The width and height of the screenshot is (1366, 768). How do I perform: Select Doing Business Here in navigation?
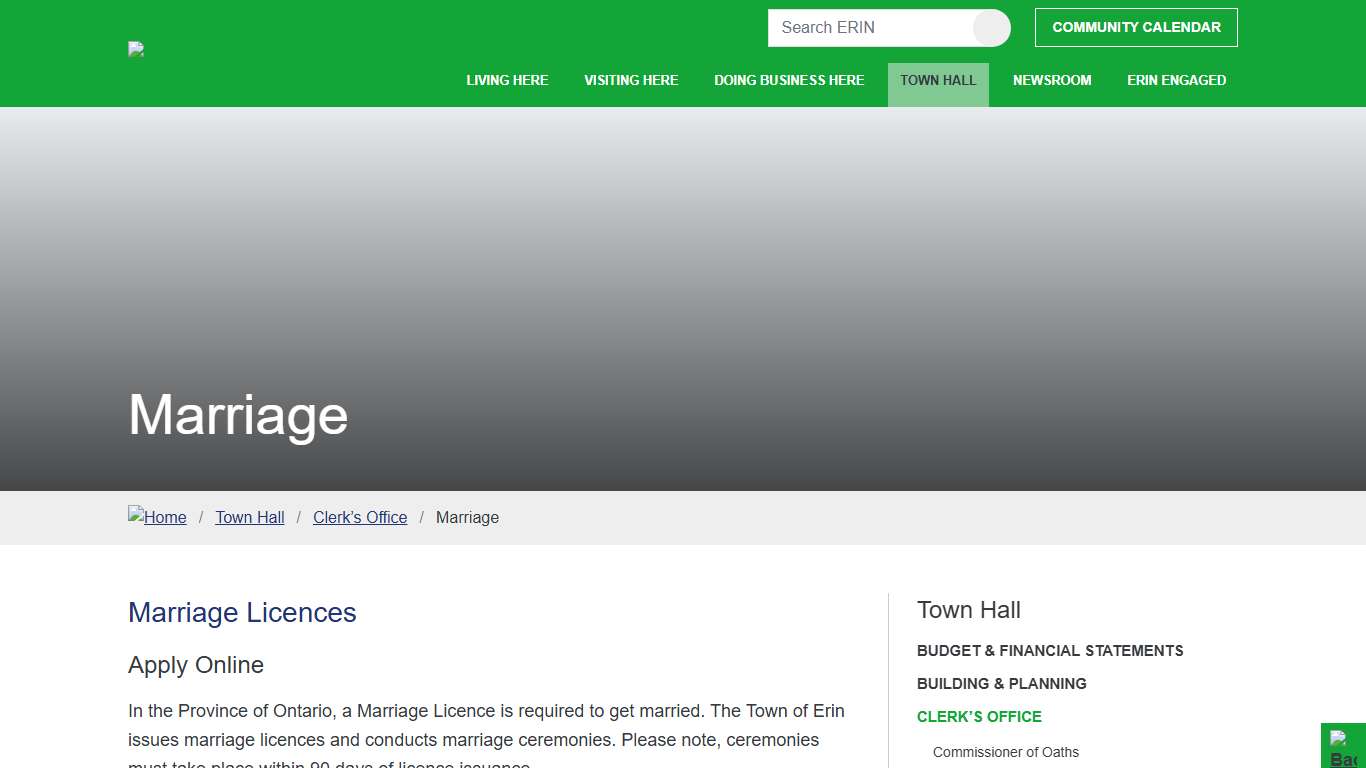click(x=789, y=81)
